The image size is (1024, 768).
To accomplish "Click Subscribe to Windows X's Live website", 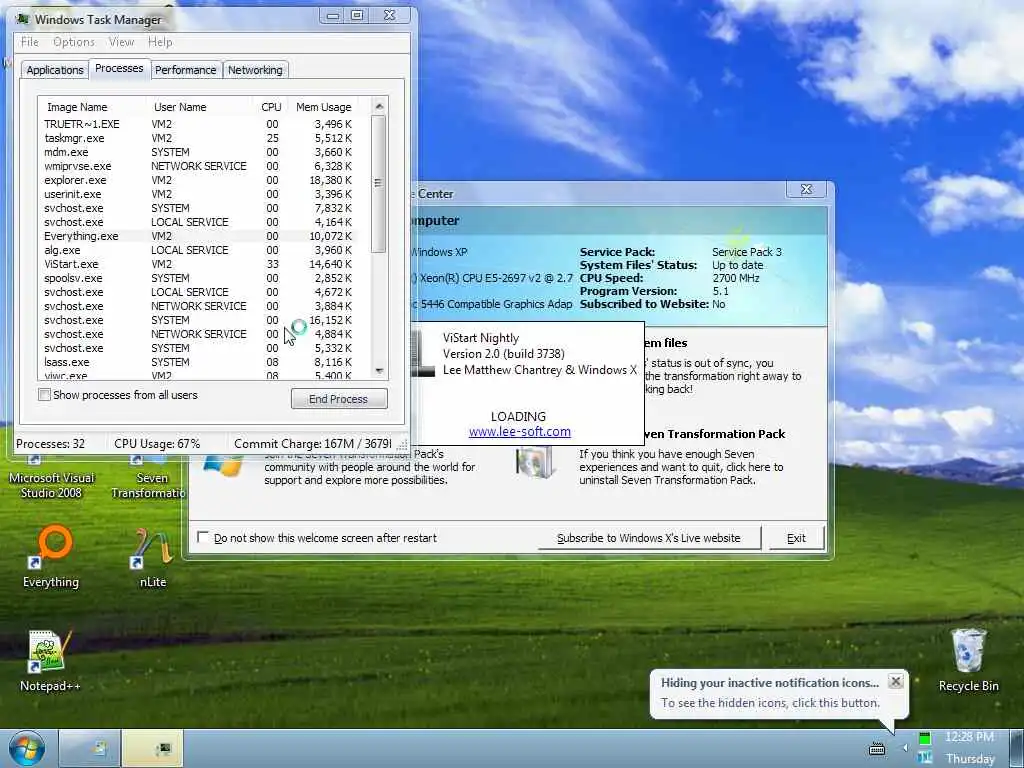I will 648,538.
